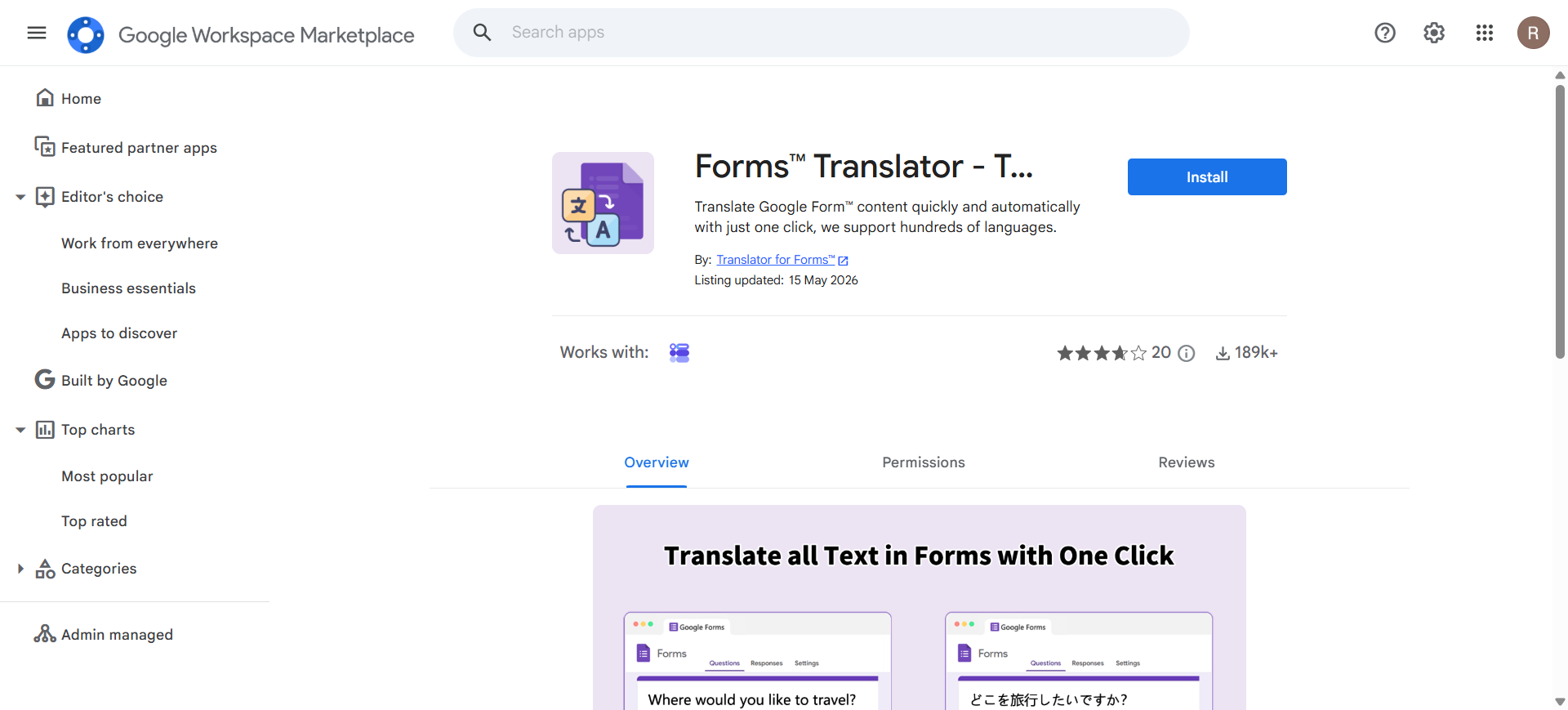Open the main hamburger menu
Screen dimensions: 1568x710
point(37,33)
